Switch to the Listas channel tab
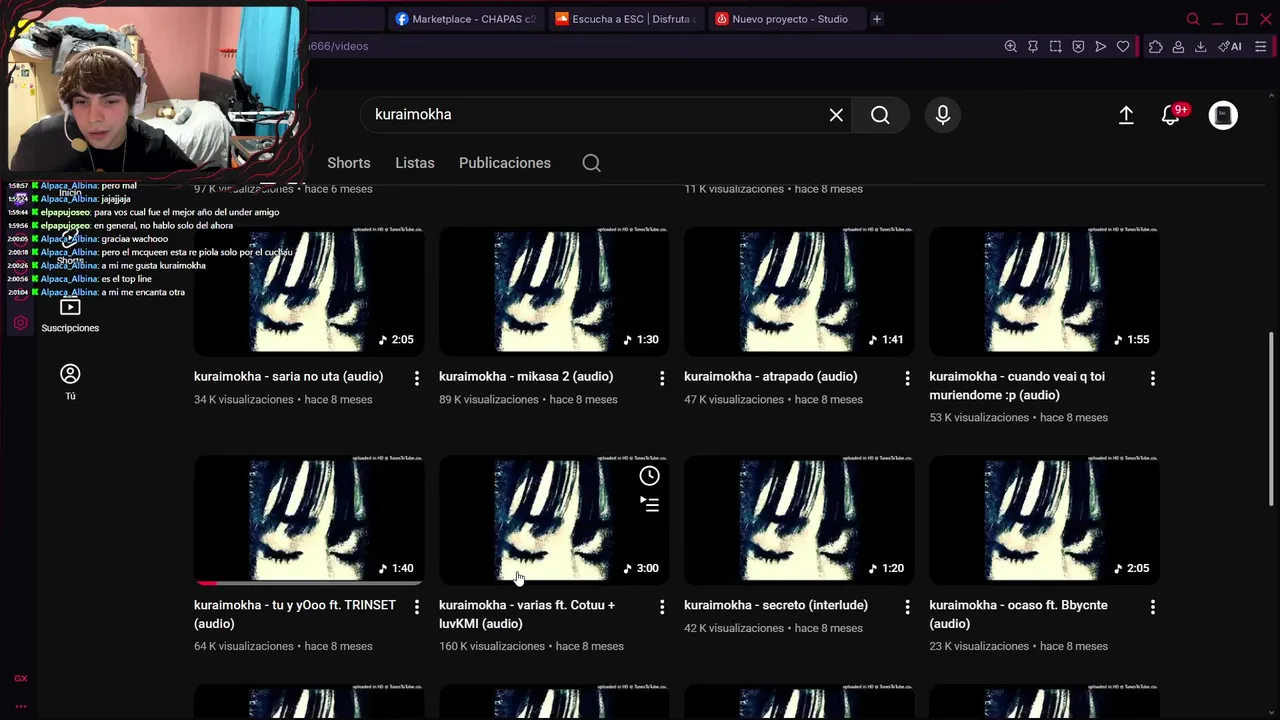Screen dimensions: 1280x720 coord(415,163)
